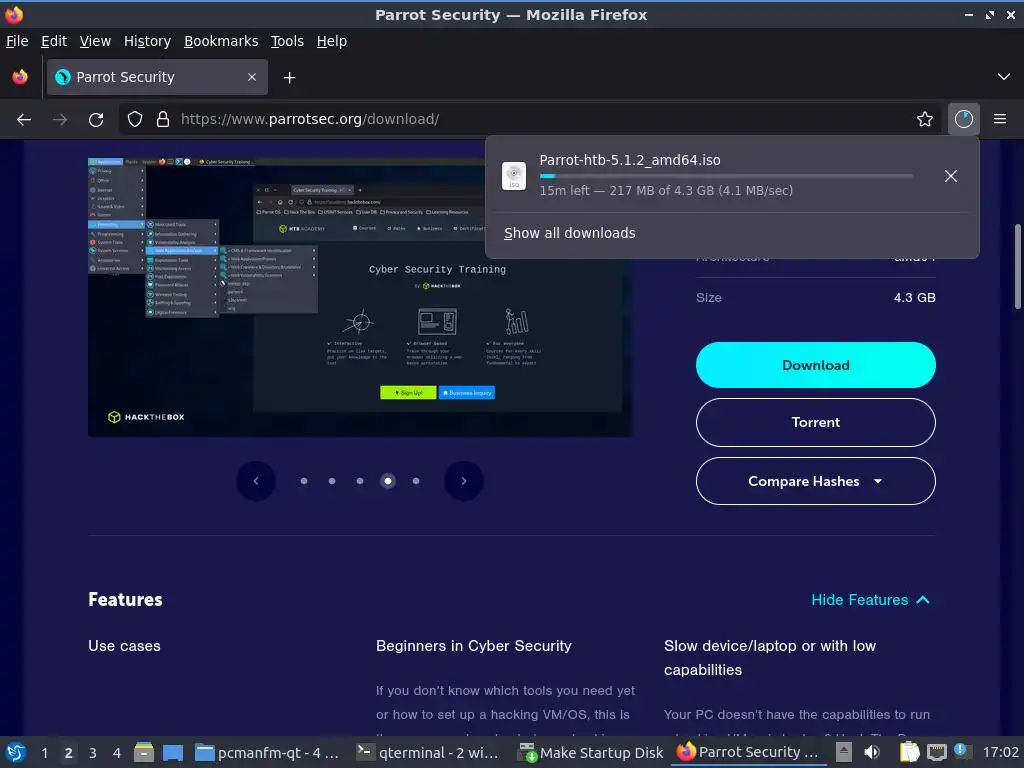Screen dimensions: 1024x768
Task: Expand the Compare Hashes dropdown
Action: [x=815, y=481]
